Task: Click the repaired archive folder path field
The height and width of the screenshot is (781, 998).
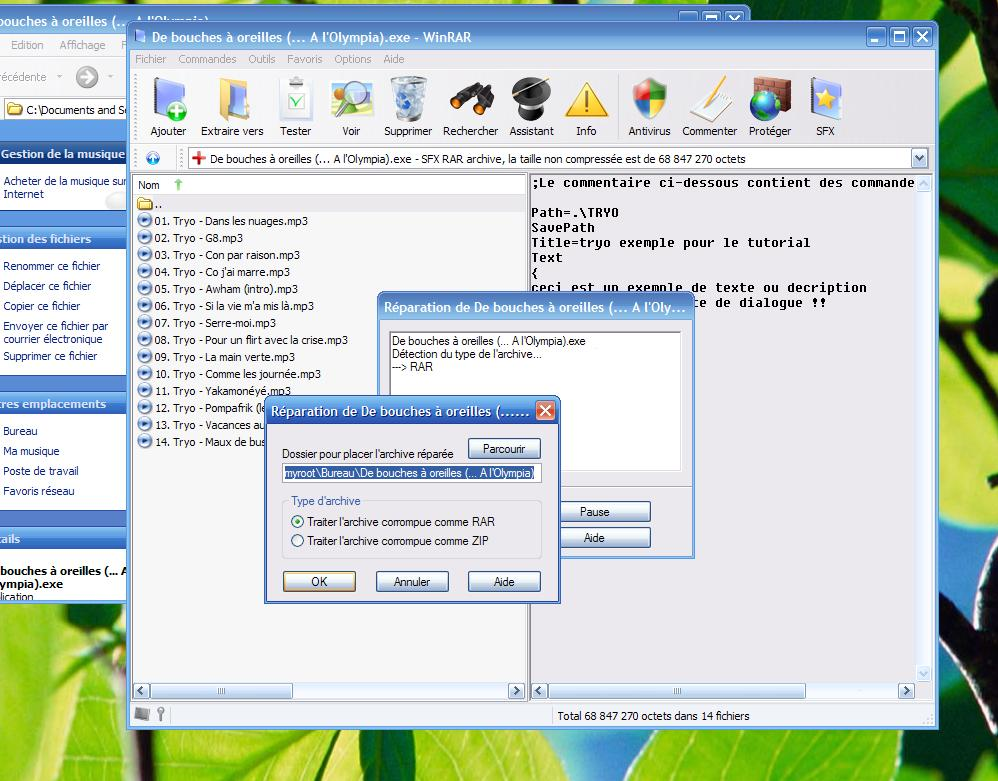Action: pyautogui.click(x=411, y=473)
